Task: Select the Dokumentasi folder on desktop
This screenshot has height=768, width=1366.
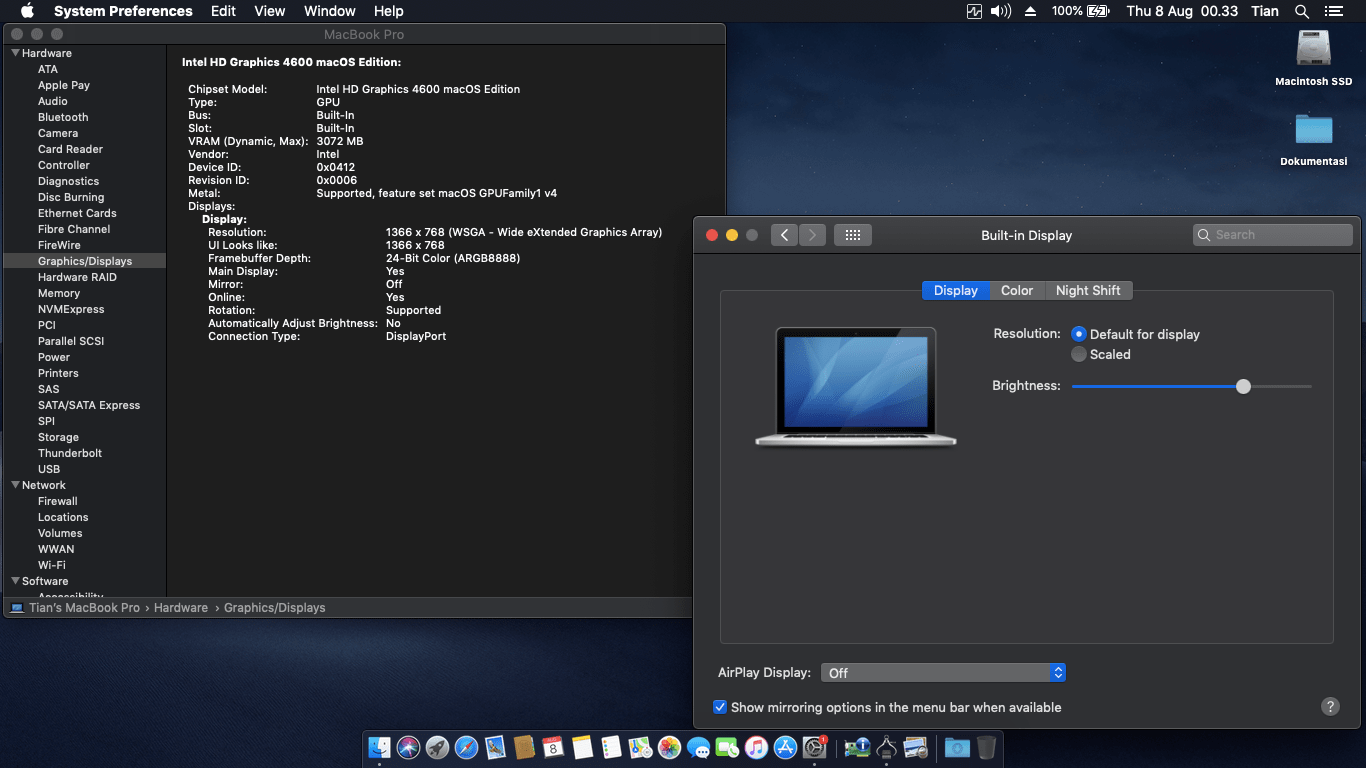Action: tap(1314, 139)
